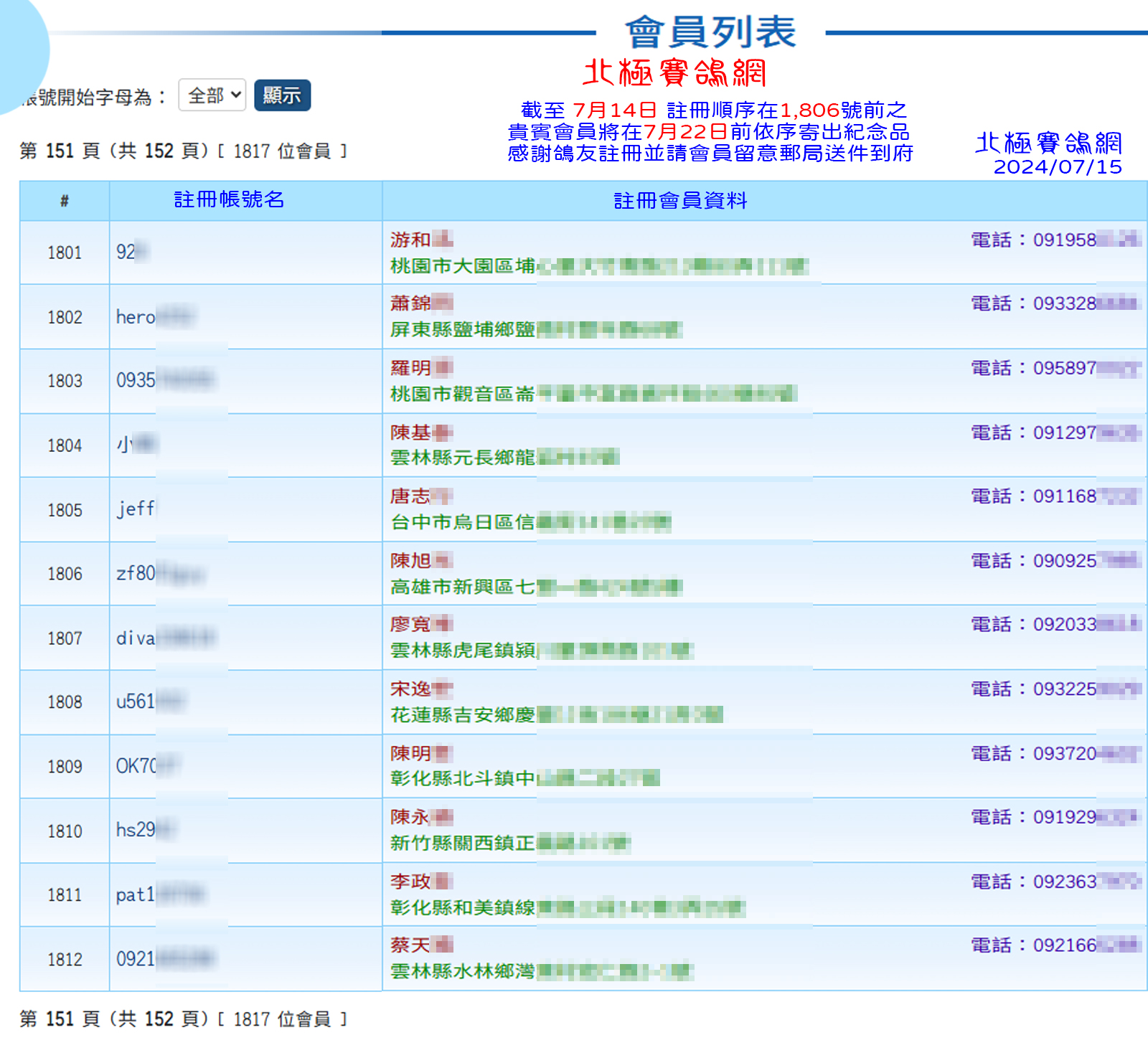The image size is (1148, 1058).
Task: Select member row number 1812
Action: (x=65, y=960)
